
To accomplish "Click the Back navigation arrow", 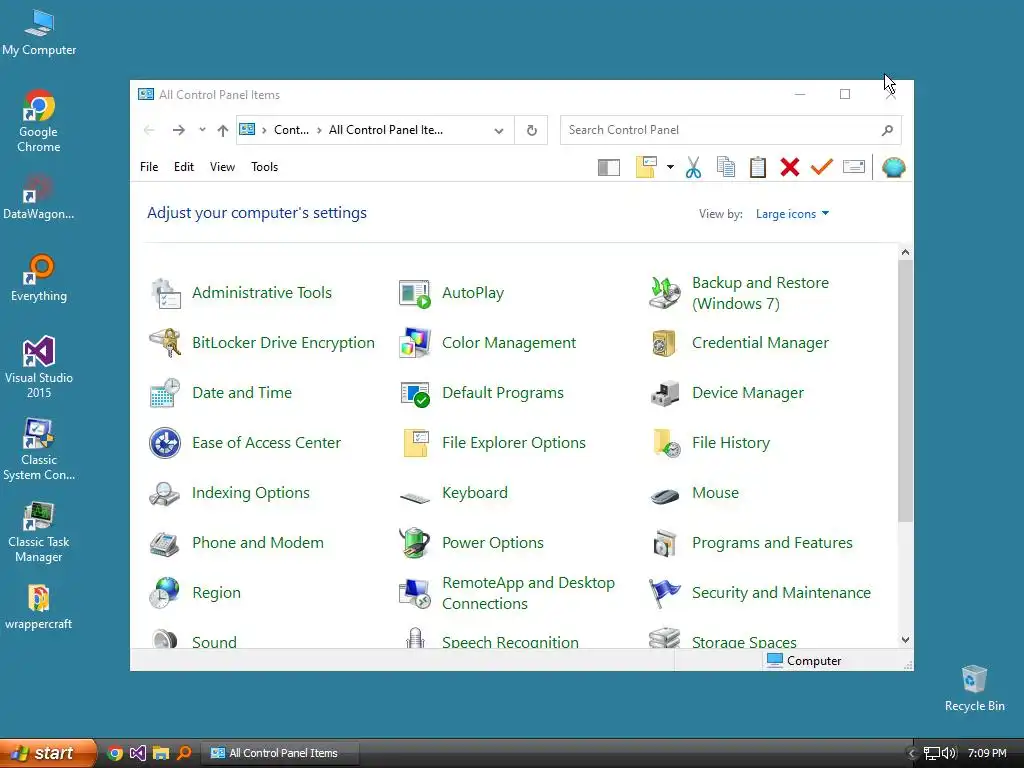I will pos(149,131).
